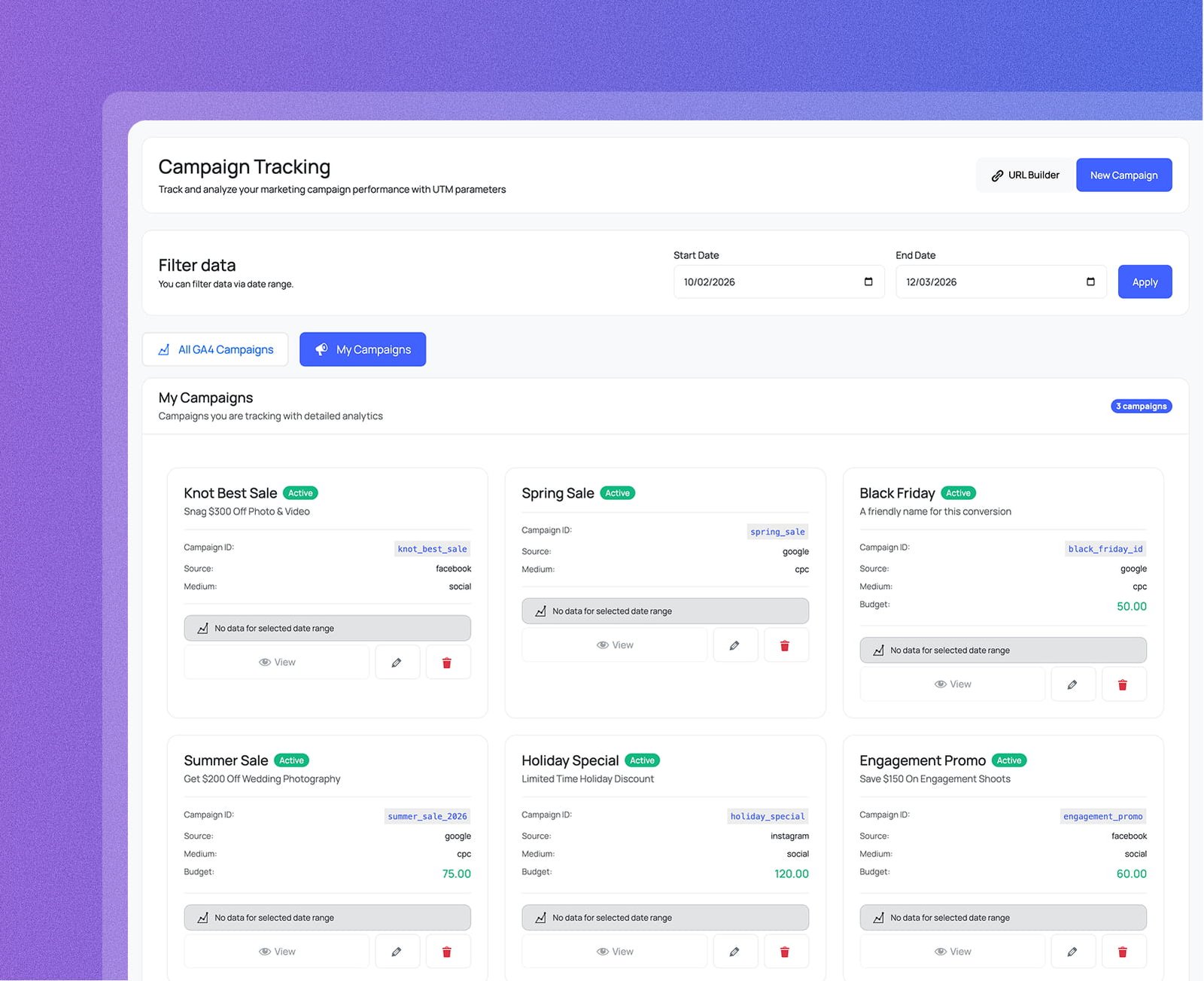Remove Black Friday campaign using trash icon
The width and height of the screenshot is (1204, 981).
click(x=1123, y=684)
